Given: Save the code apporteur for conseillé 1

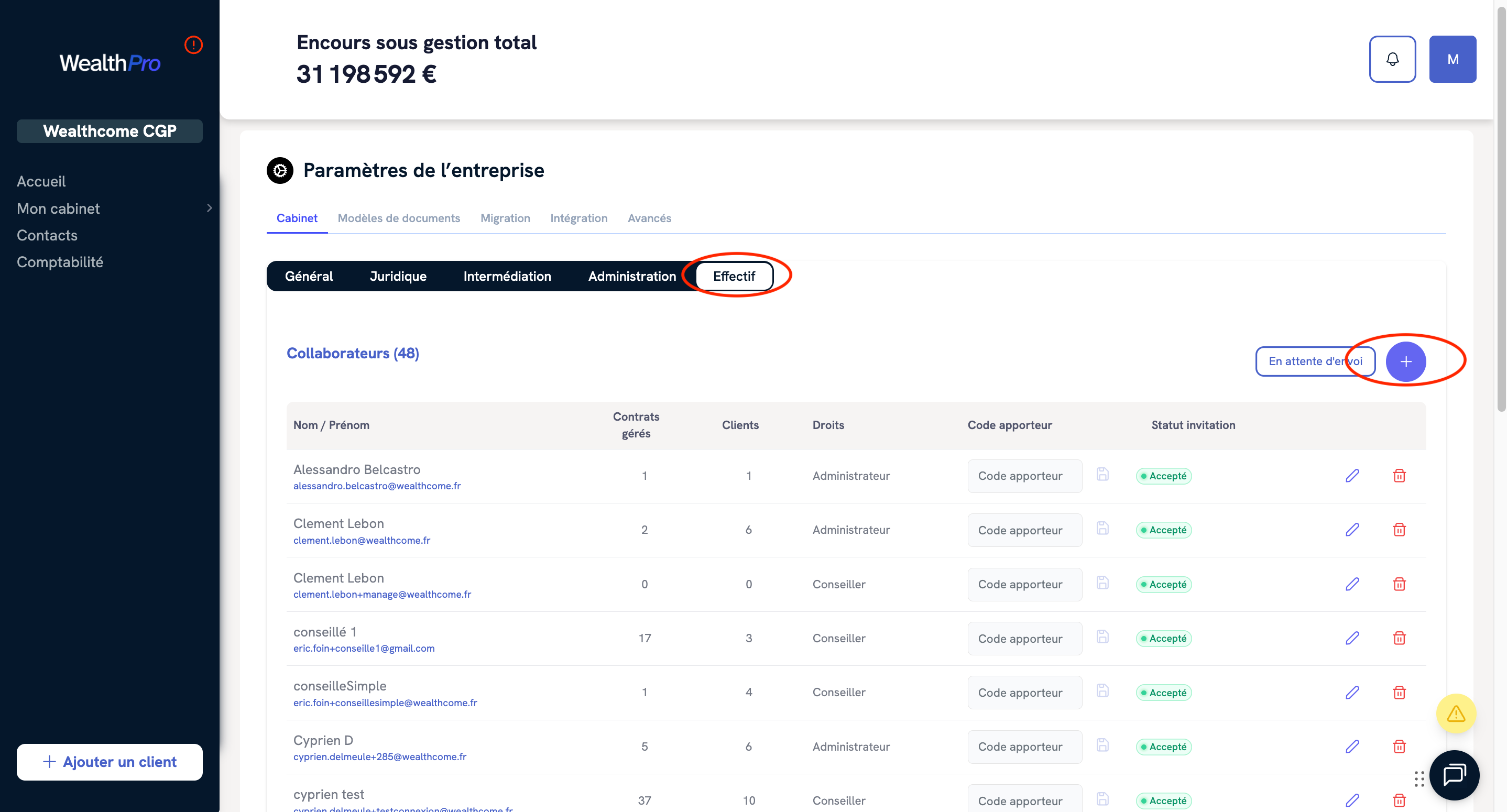Looking at the screenshot, I should 1102,637.
